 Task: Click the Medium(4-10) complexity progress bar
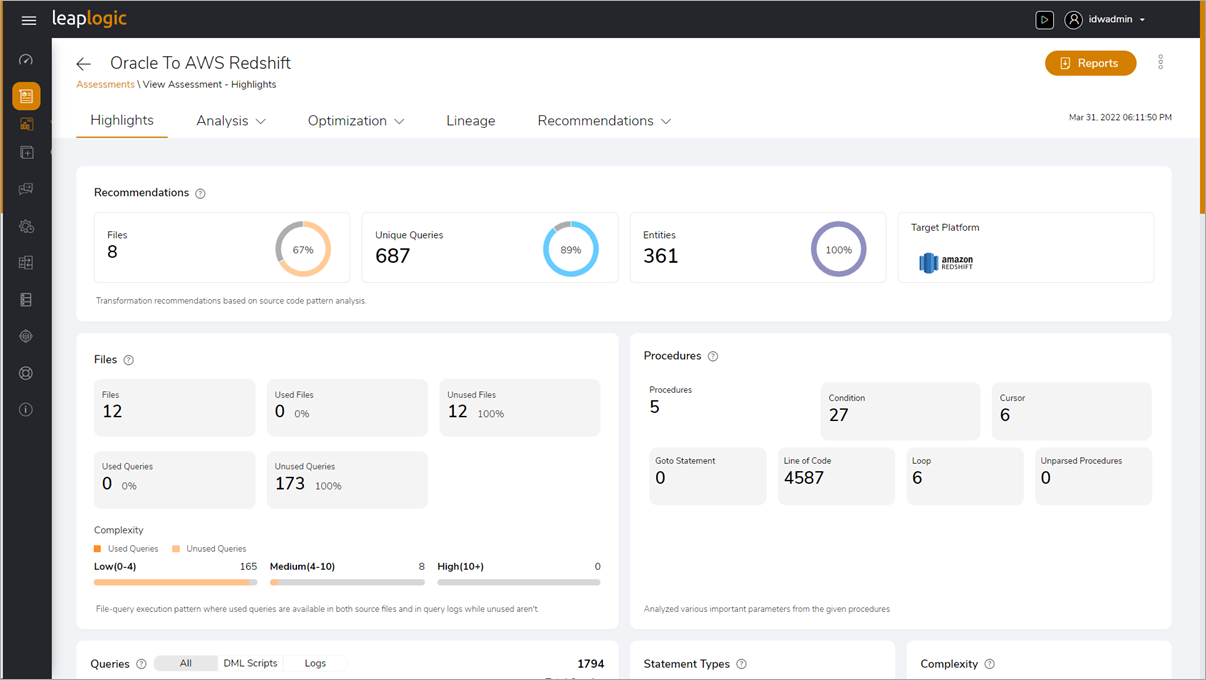(347, 582)
